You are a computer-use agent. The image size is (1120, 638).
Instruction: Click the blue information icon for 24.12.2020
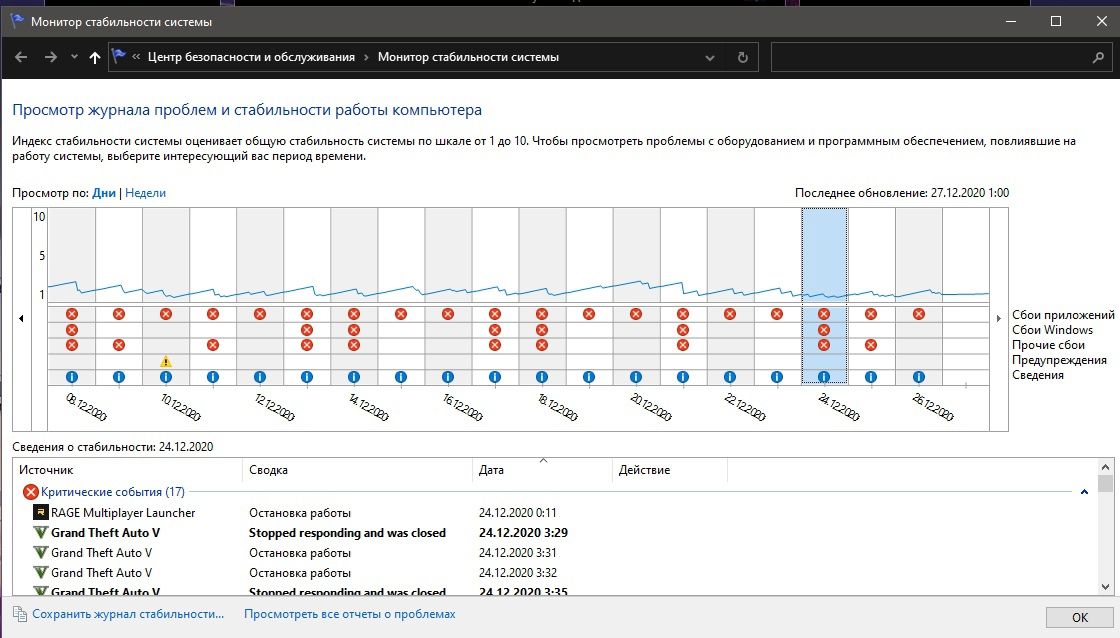824,377
